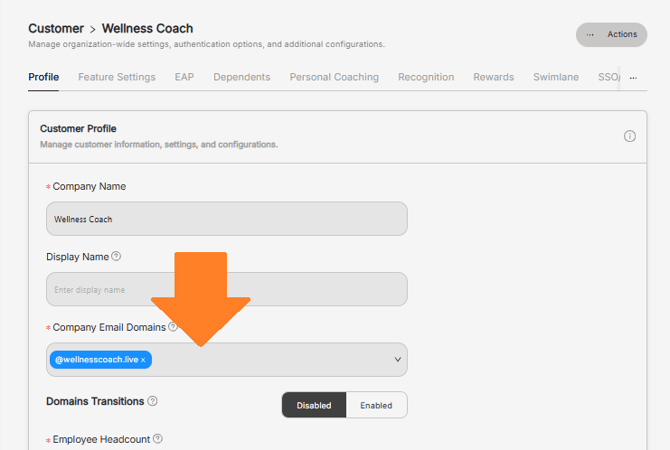Image resolution: width=670 pixels, height=450 pixels.
Task: Click help icon beside Employee Headcount
Action: coord(158,439)
